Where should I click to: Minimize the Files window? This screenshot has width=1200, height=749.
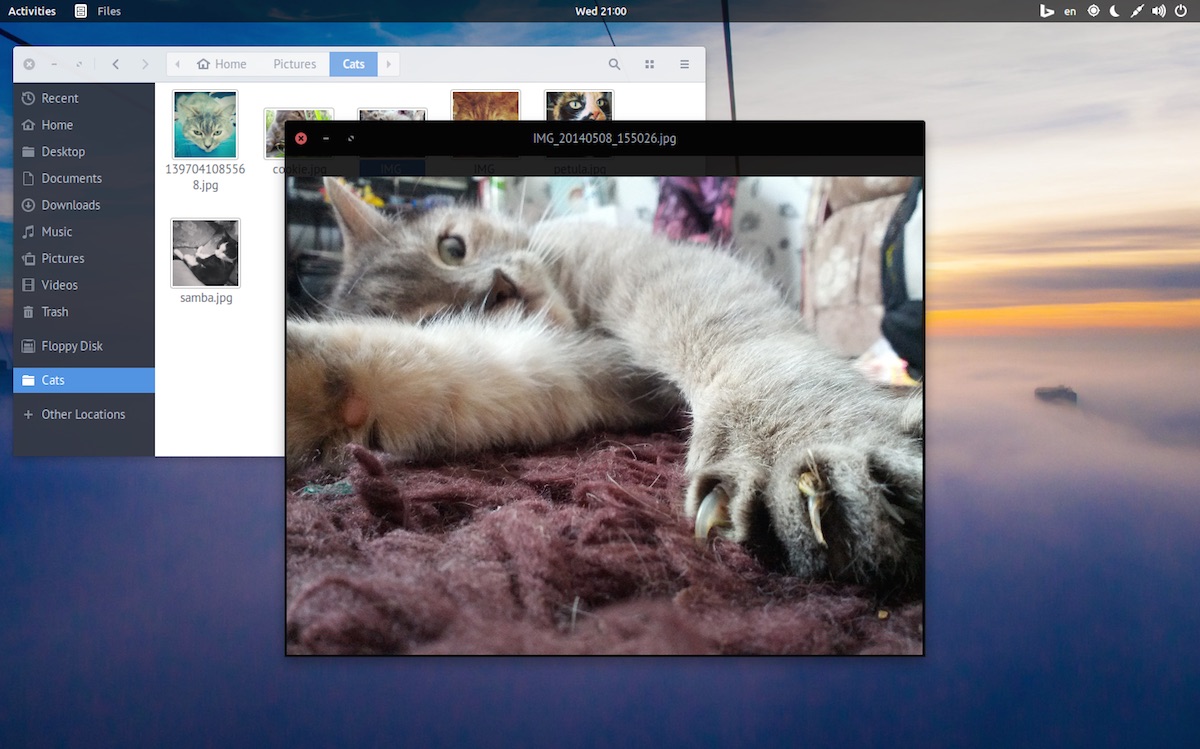pyautogui.click(x=54, y=64)
